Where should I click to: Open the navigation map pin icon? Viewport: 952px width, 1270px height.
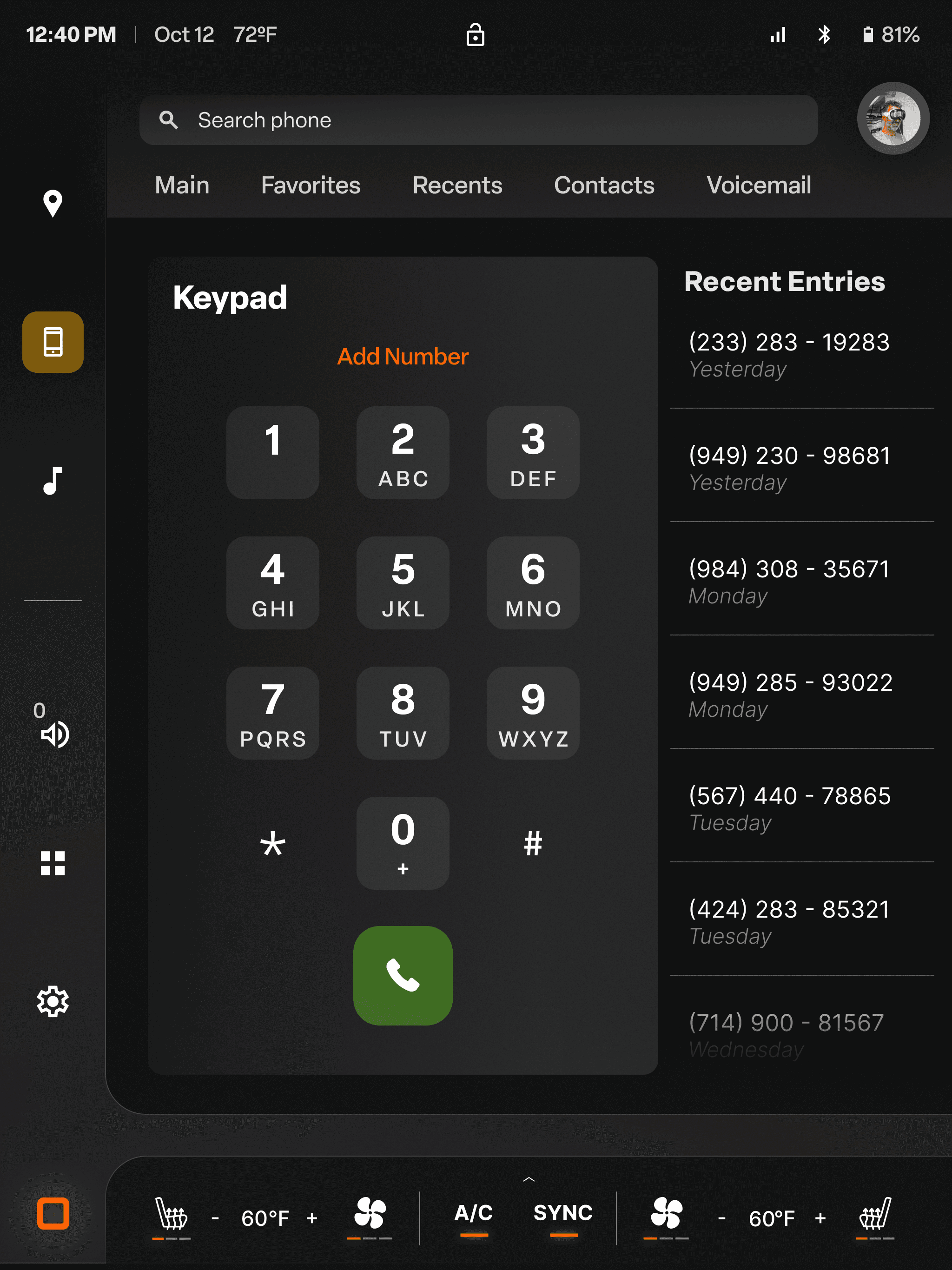click(x=52, y=203)
